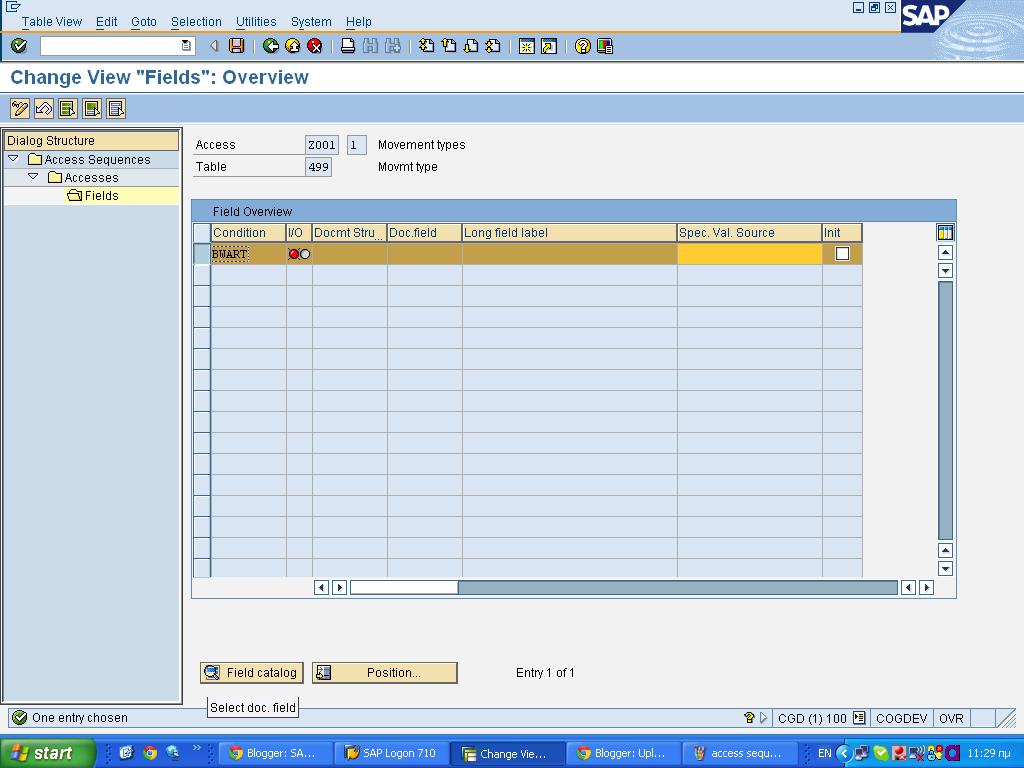1024x768 pixels.
Task: Open the Selection menu
Action: click(x=196, y=22)
